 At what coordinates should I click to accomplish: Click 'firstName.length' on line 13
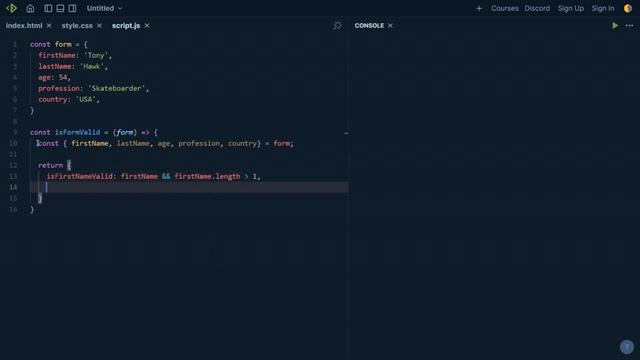pyautogui.click(x=207, y=176)
